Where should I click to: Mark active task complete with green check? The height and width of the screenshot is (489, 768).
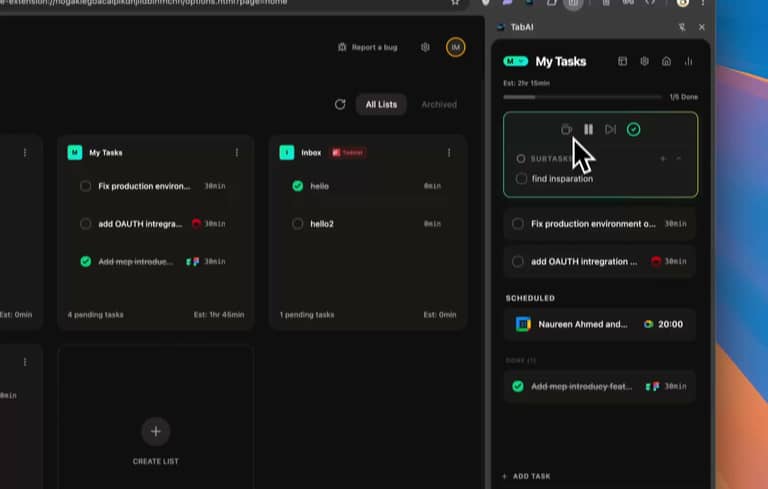(633, 129)
